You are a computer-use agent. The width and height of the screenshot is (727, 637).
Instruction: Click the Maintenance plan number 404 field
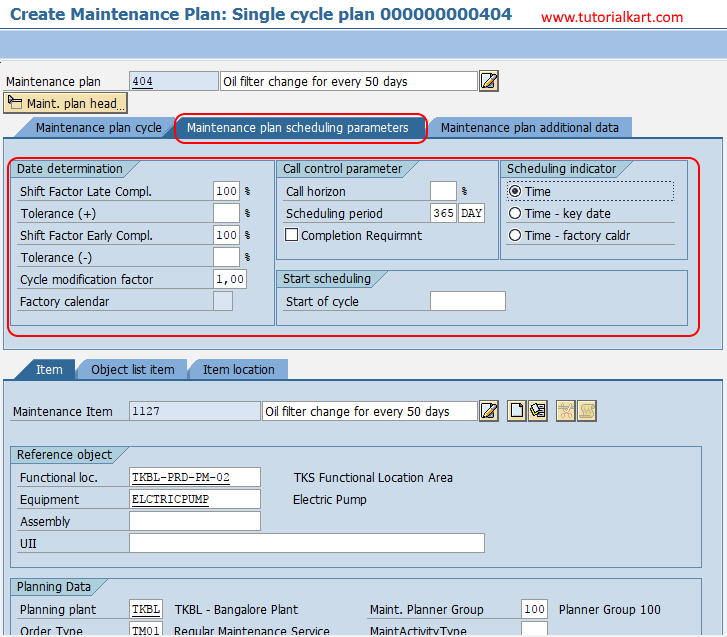tap(173, 81)
